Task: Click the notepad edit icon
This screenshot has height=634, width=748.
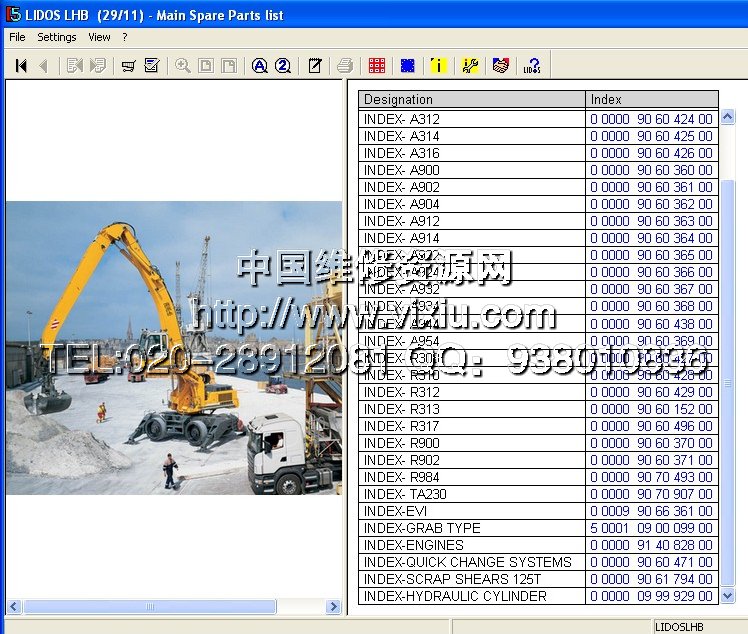Action: [315, 66]
